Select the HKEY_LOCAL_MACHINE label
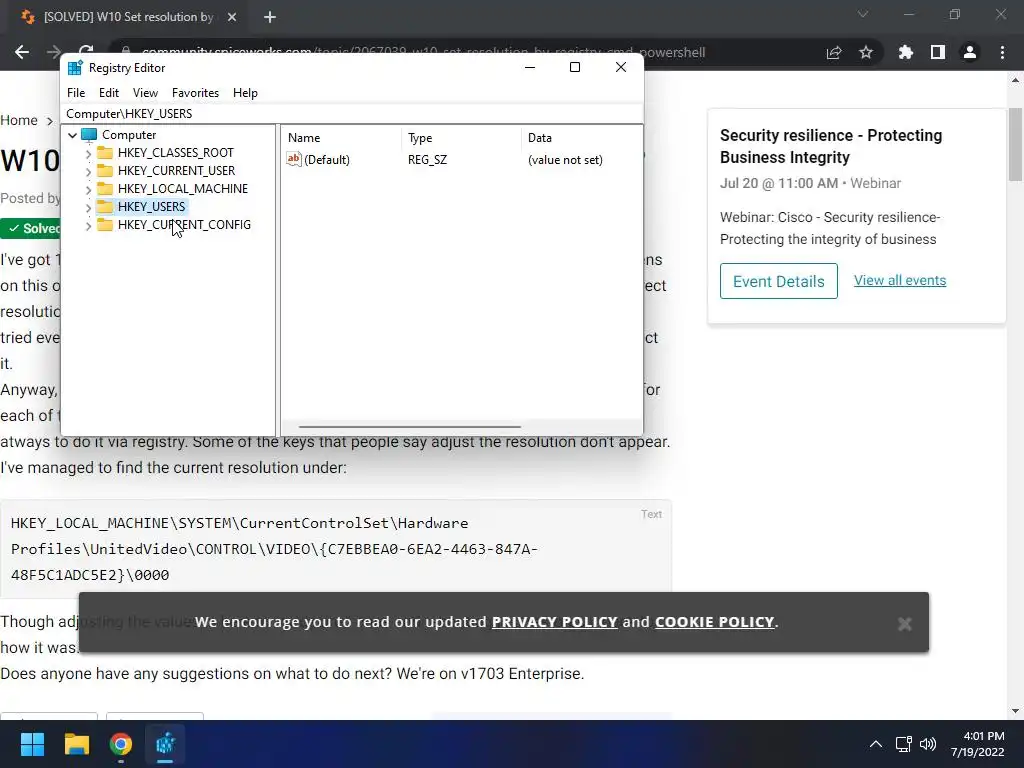Screen dimensions: 1024x768 pyautogui.click(x=183, y=189)
